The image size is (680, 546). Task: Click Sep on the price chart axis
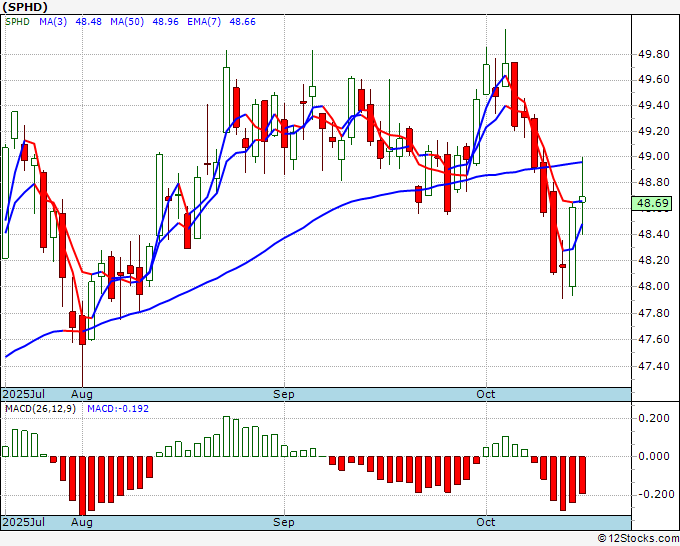point(284,394)
